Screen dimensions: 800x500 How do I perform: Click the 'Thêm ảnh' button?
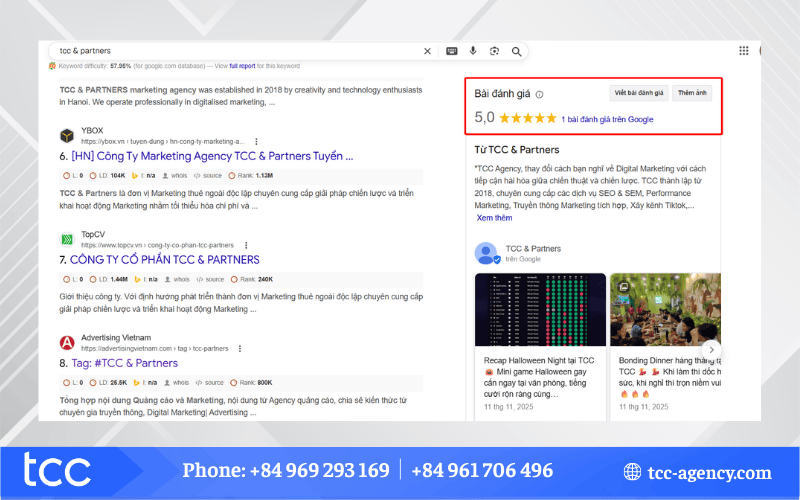[692, 93]
